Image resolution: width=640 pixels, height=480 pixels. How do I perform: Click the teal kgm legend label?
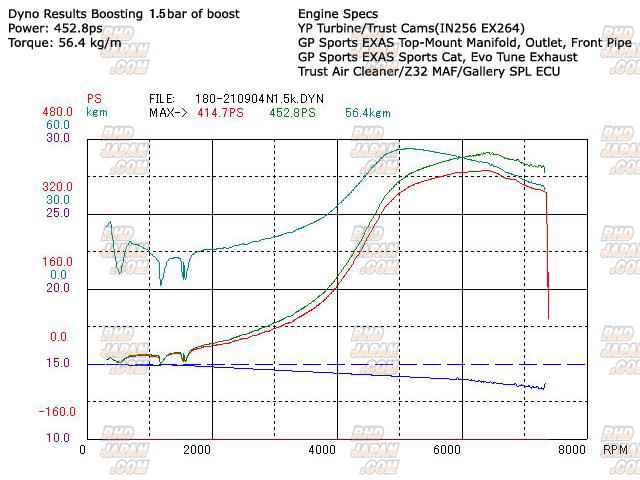tap(97, 112)
